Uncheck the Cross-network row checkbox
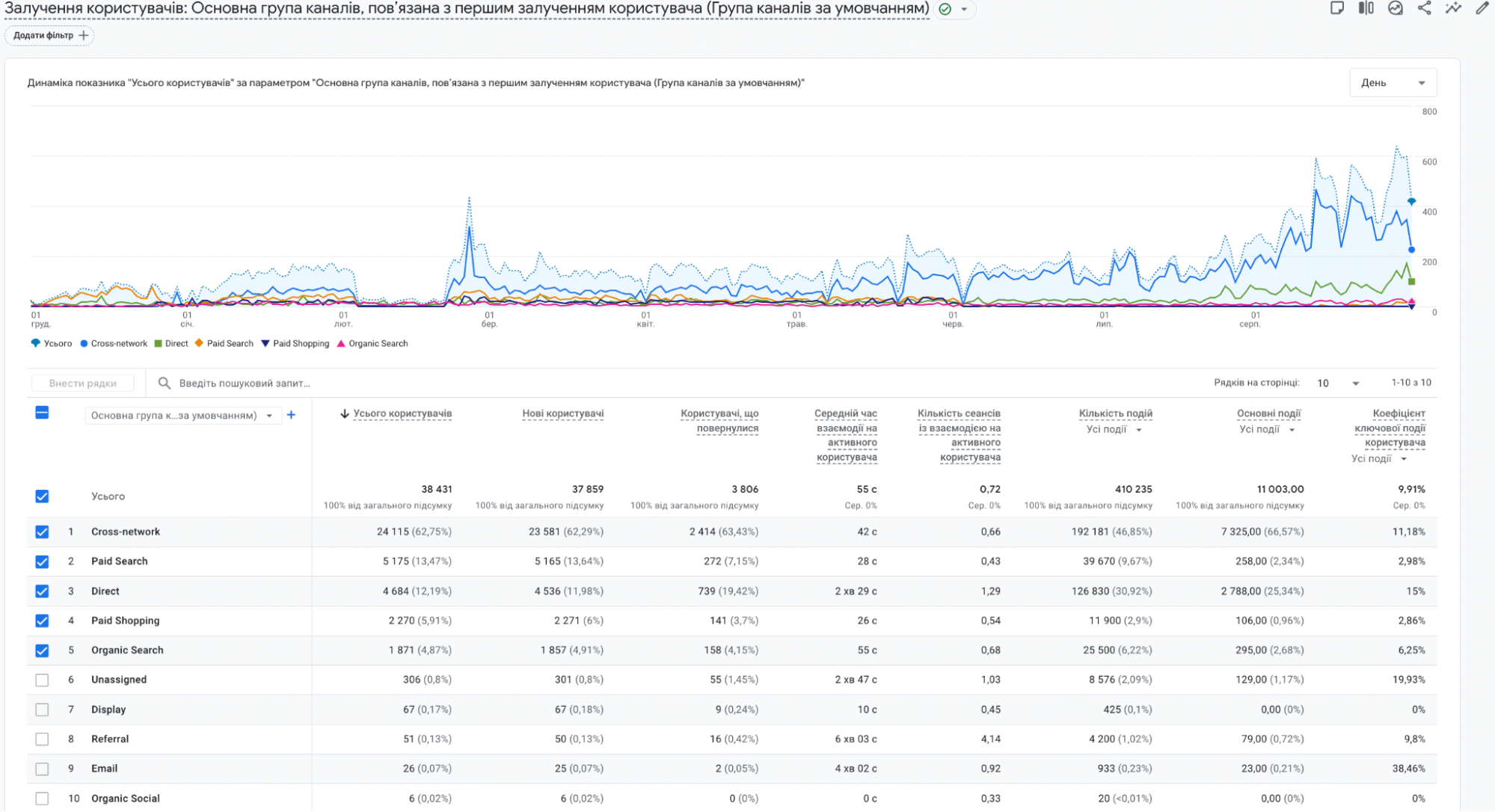 click(42, 532)
